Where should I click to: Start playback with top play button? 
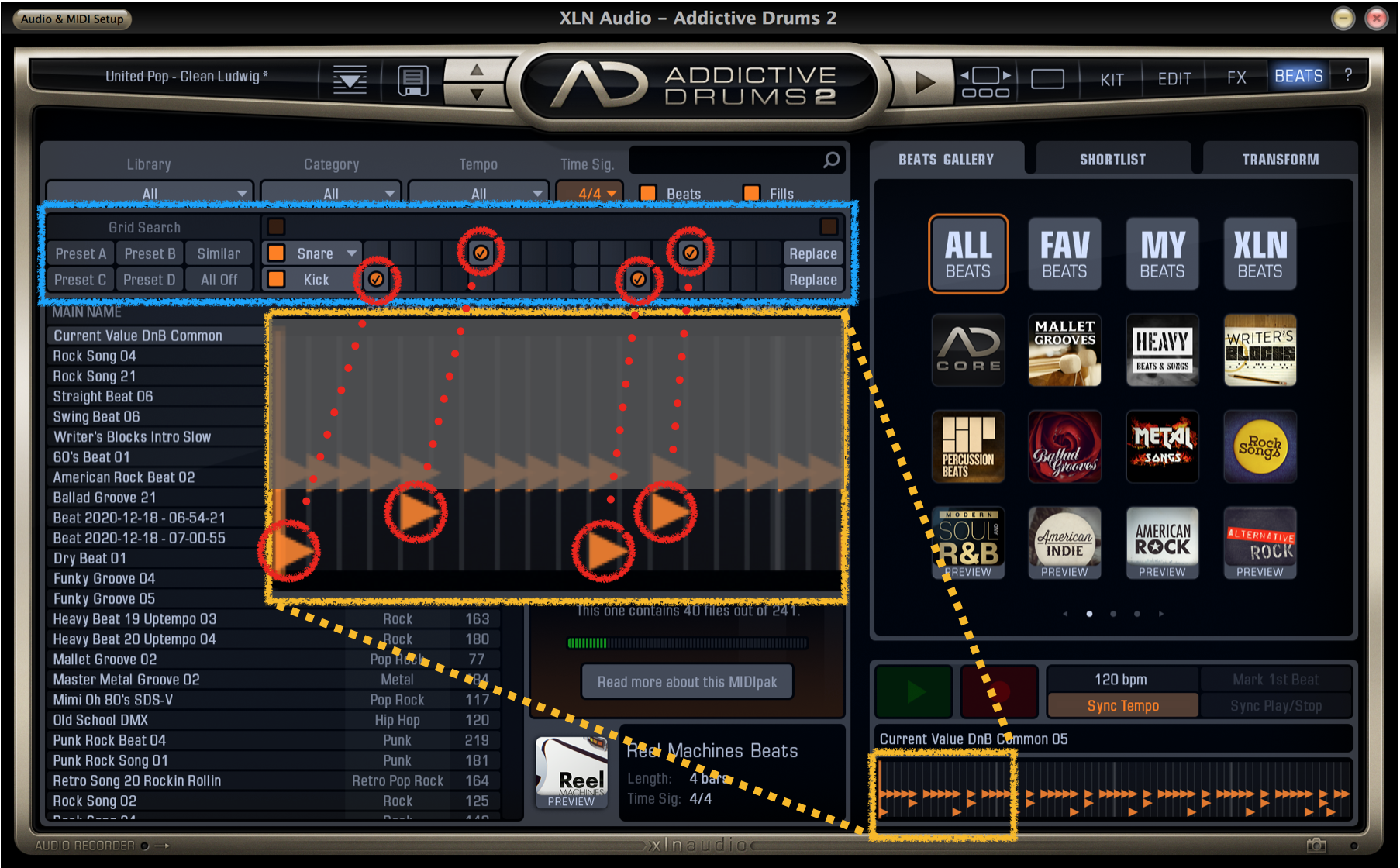pyautogui.click(x=924, y=81)
